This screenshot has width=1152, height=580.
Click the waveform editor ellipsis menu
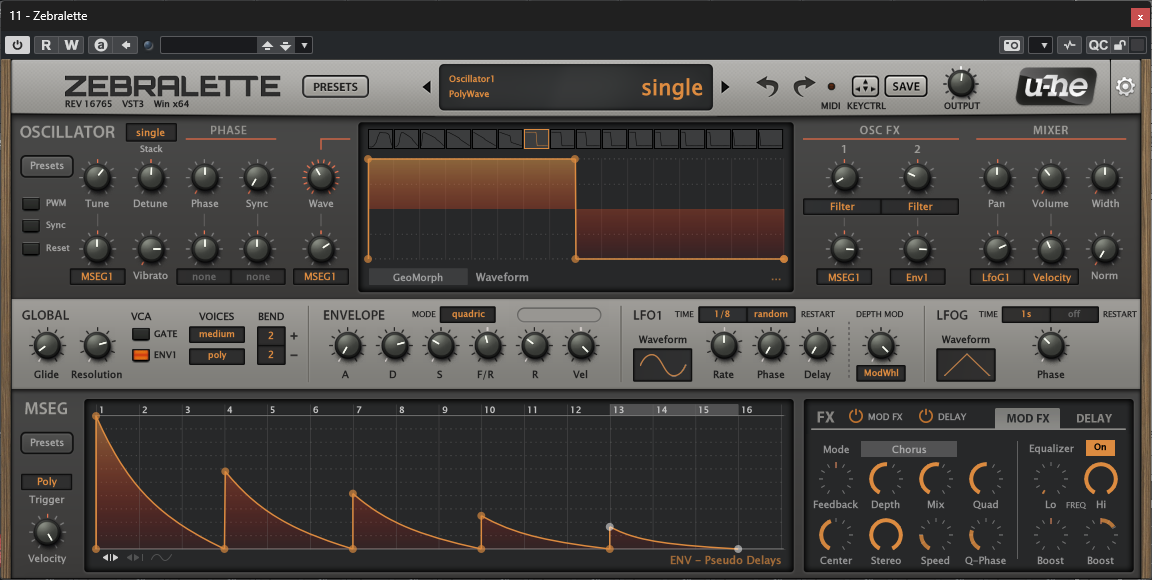776,279
